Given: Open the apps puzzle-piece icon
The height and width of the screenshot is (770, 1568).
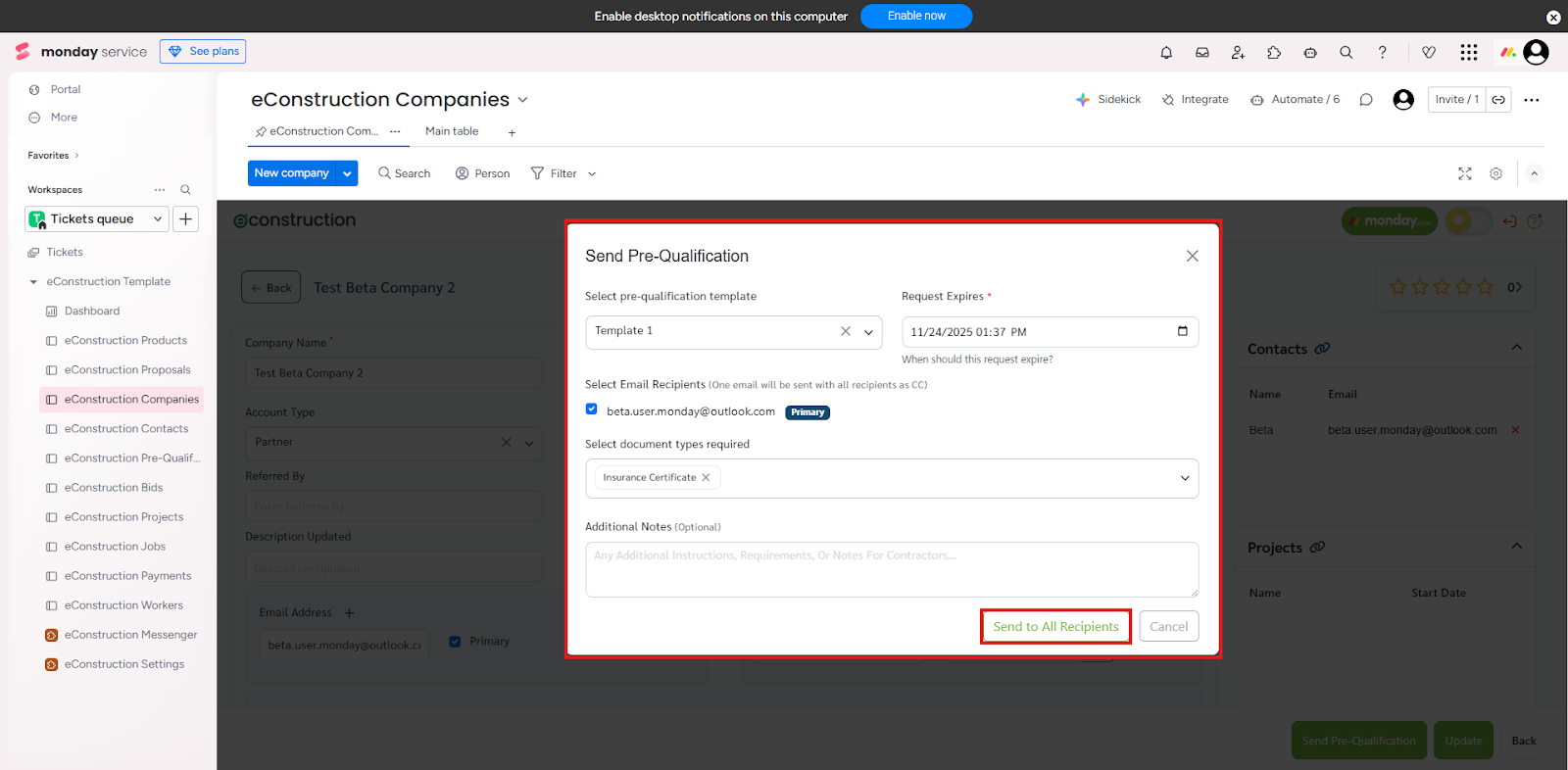Looking at the screenshot, I should pos(1274,53).
